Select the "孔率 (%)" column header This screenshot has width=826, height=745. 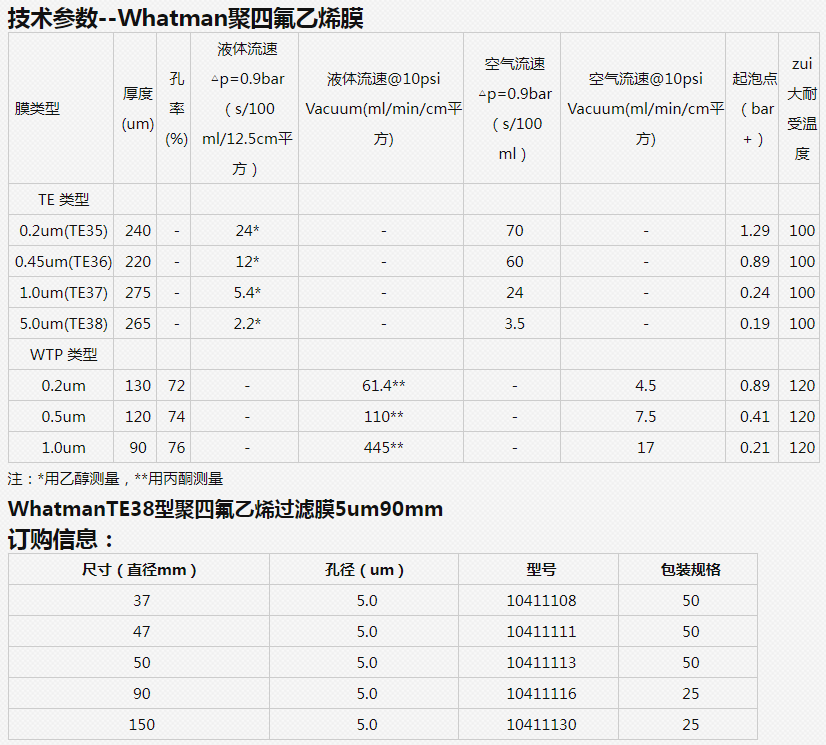(176, 109)
